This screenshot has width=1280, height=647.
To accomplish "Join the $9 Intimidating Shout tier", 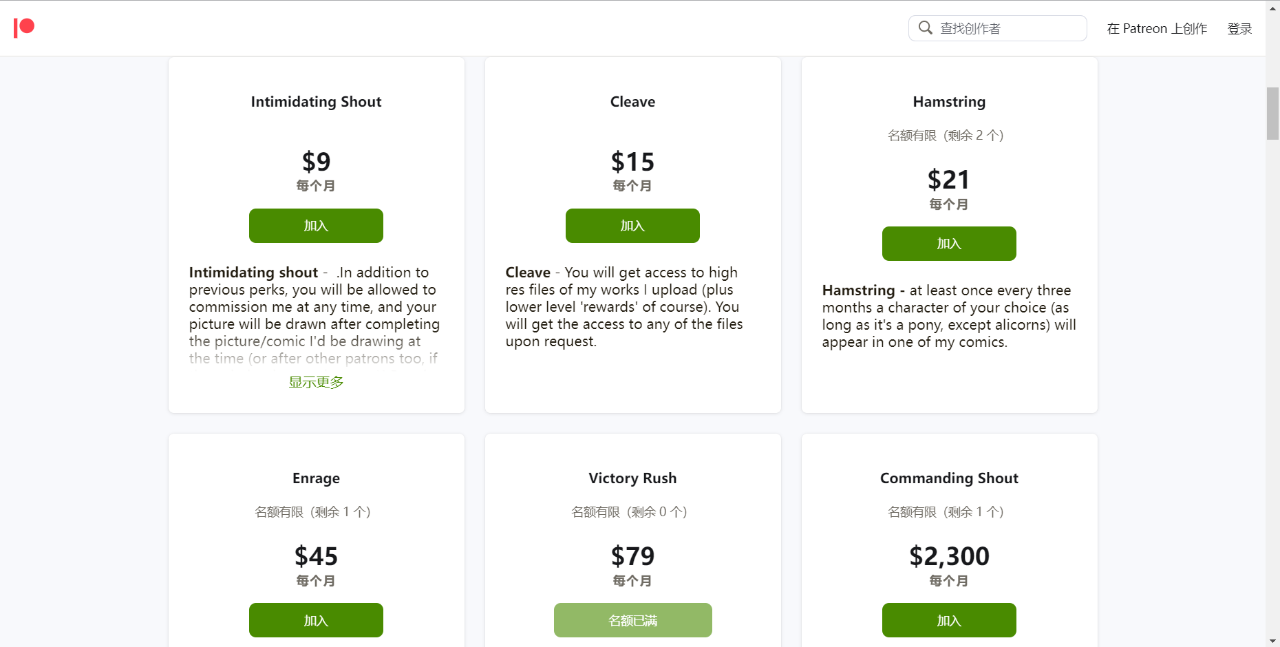I will [316, 226].
